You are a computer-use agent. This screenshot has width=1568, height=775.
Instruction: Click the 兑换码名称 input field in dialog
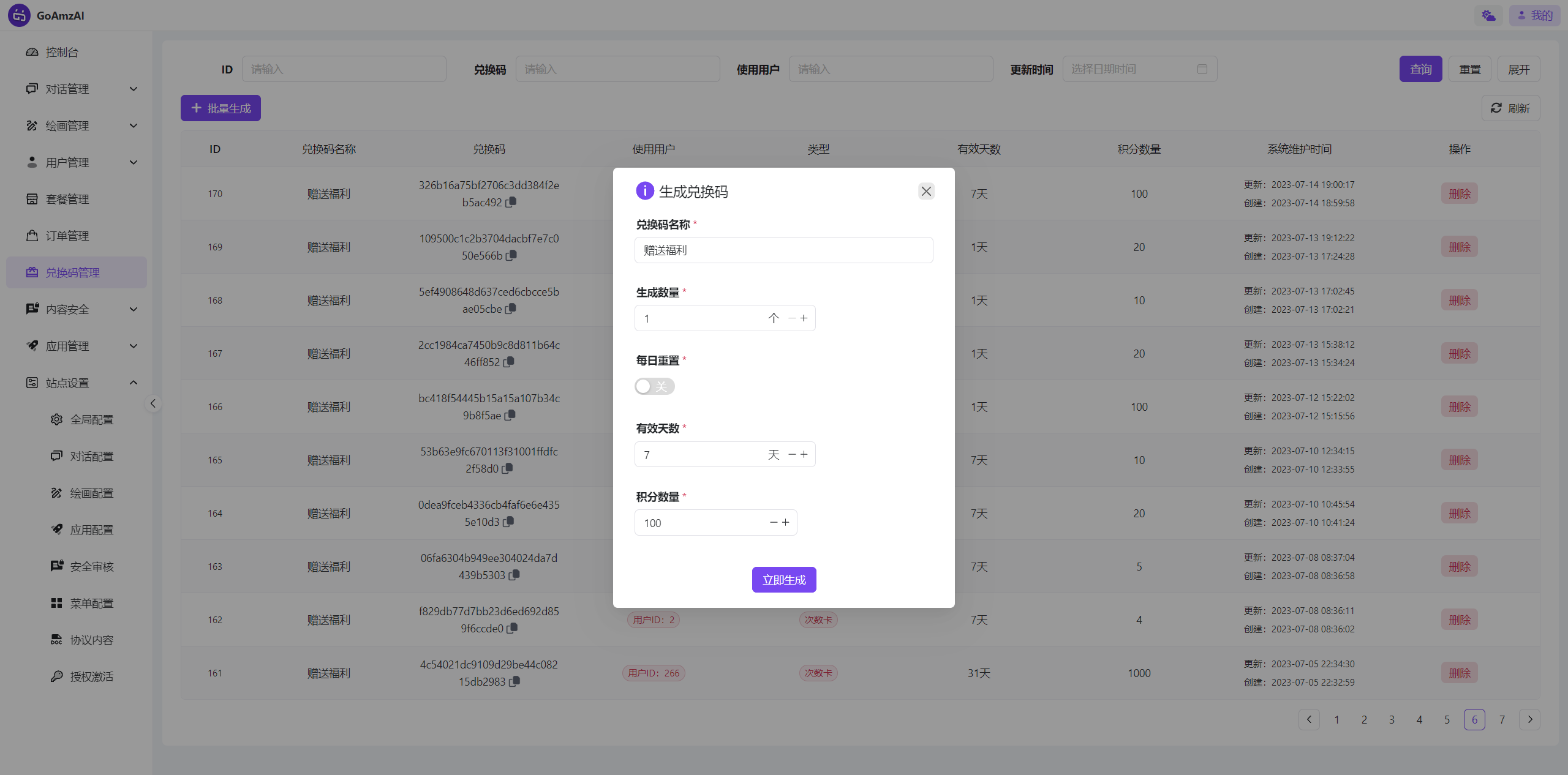pos(783,250)
